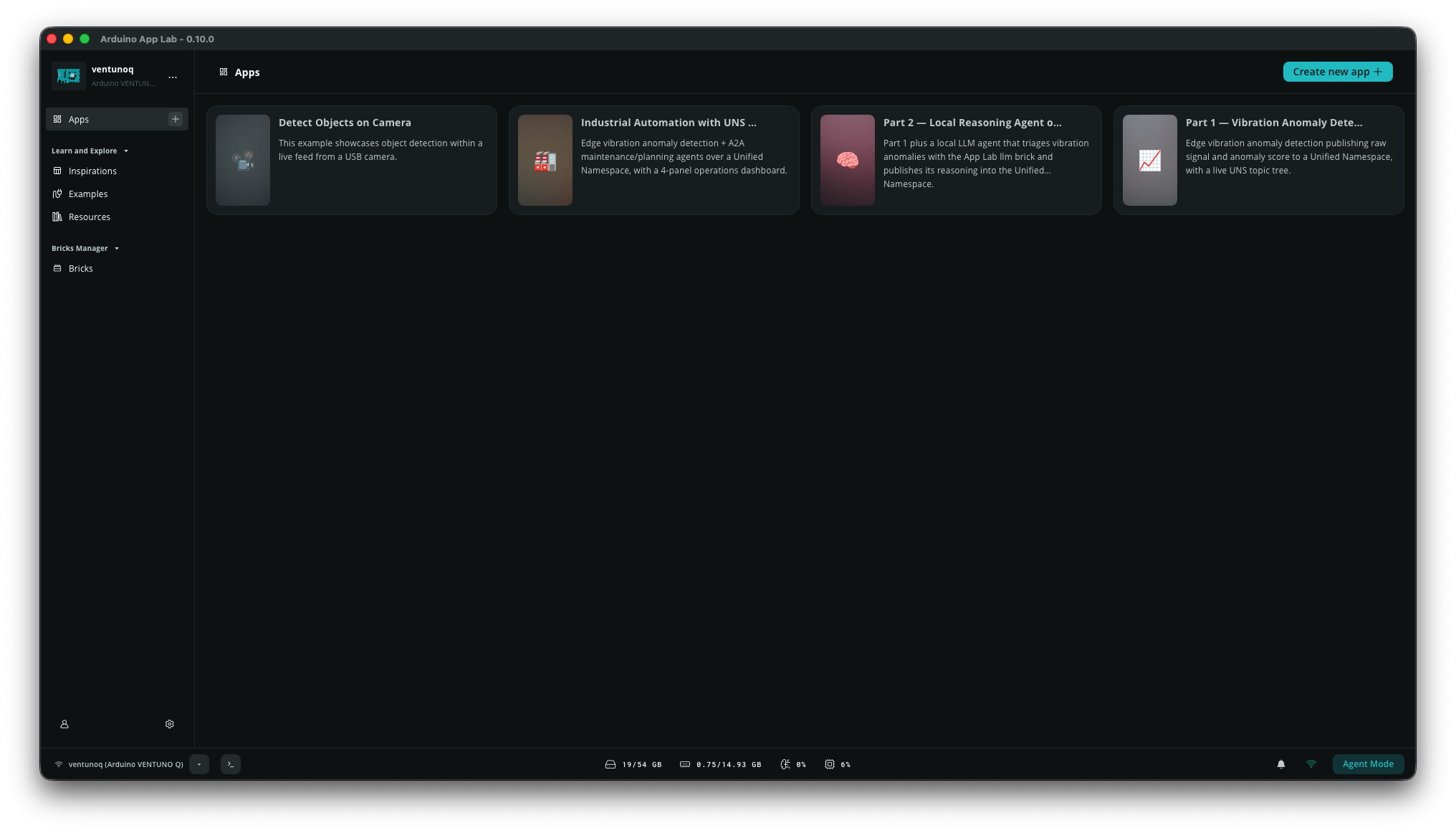Open settings via the gear icon

170,724
